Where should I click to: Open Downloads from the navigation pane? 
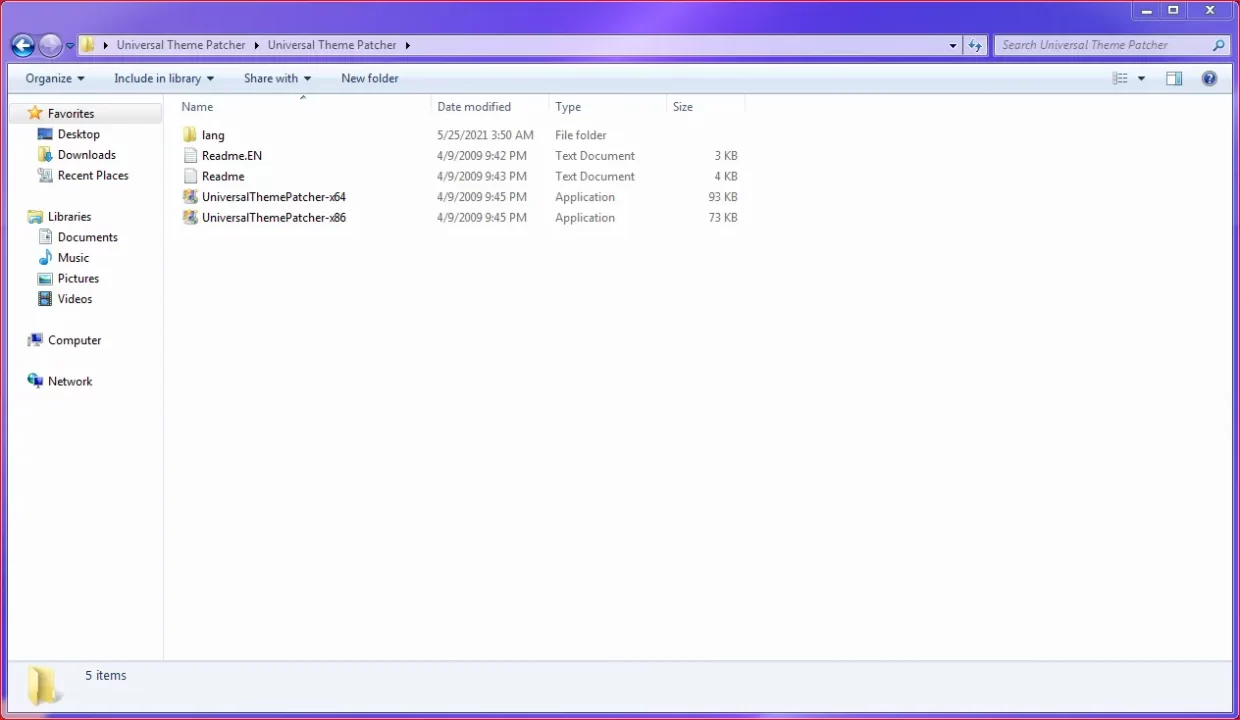point(87,155)
